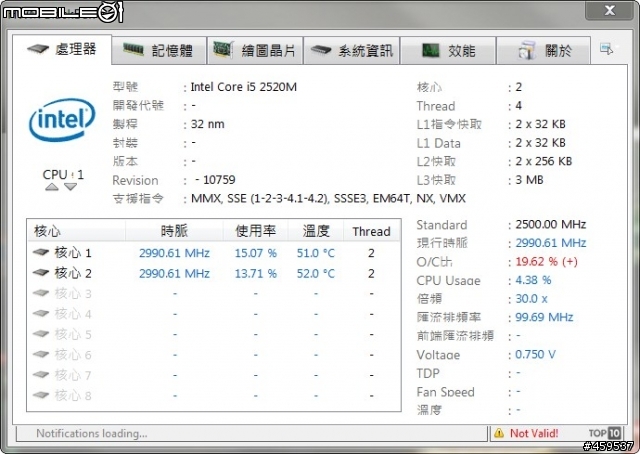Click the monitor graph icon on 效能 tab
This screenshot has width=640, height=454.
click(430, 51)
